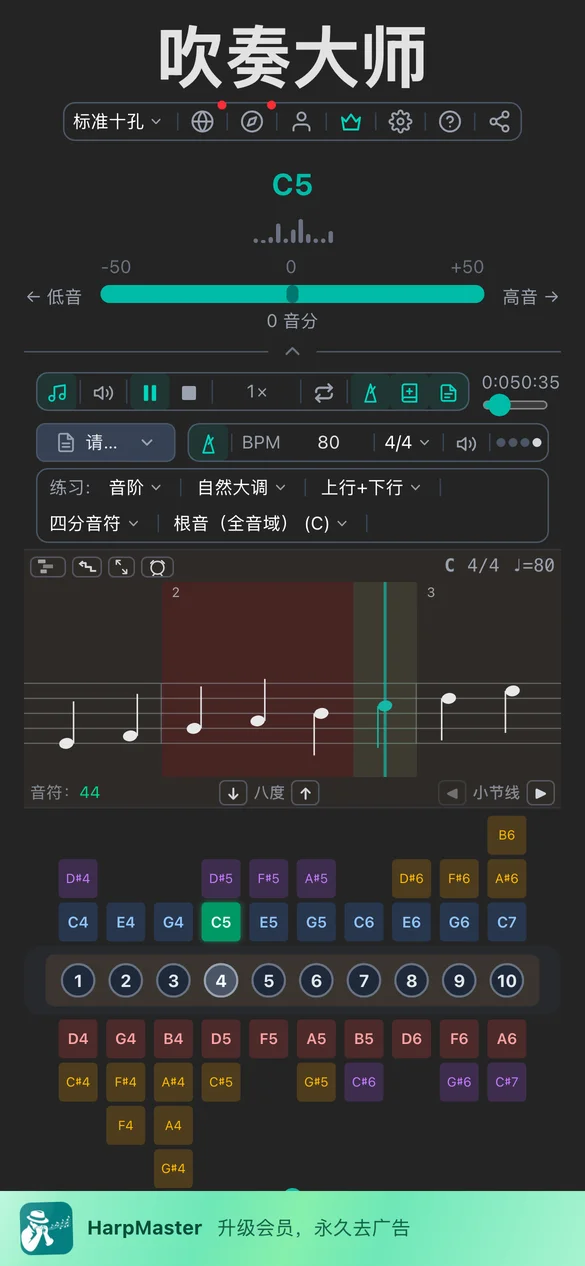Open the compass explore icon
Viewport: 585px width, 1266px height.
point(252,122)
